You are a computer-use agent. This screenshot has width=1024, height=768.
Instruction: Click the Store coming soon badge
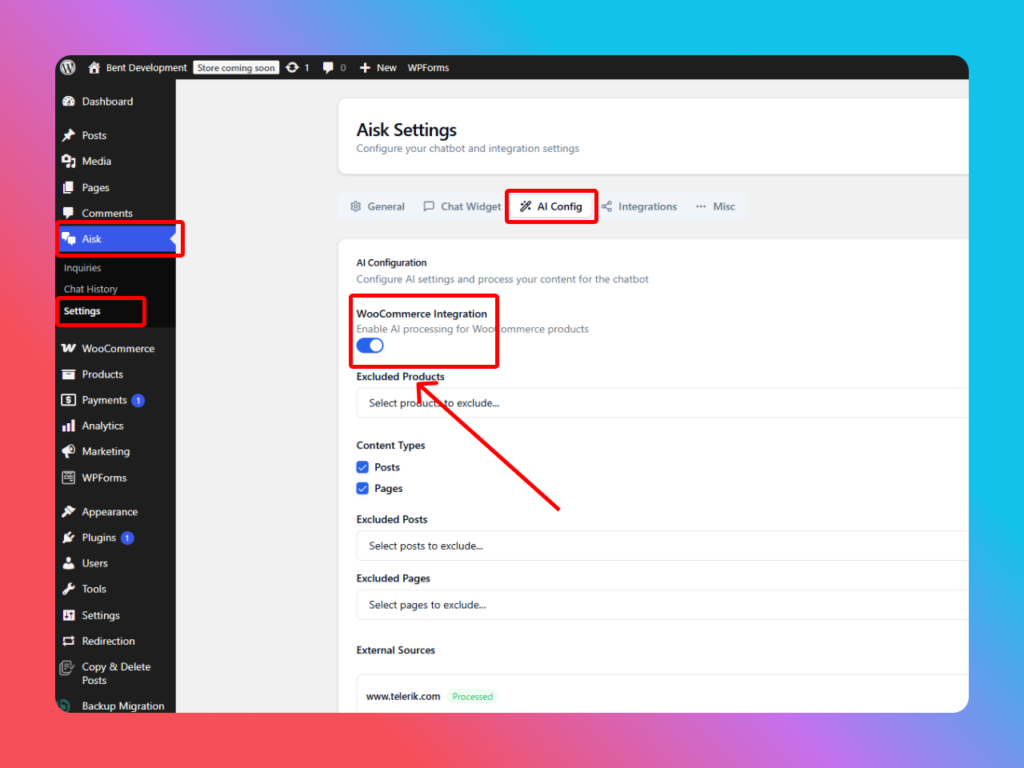236,68
